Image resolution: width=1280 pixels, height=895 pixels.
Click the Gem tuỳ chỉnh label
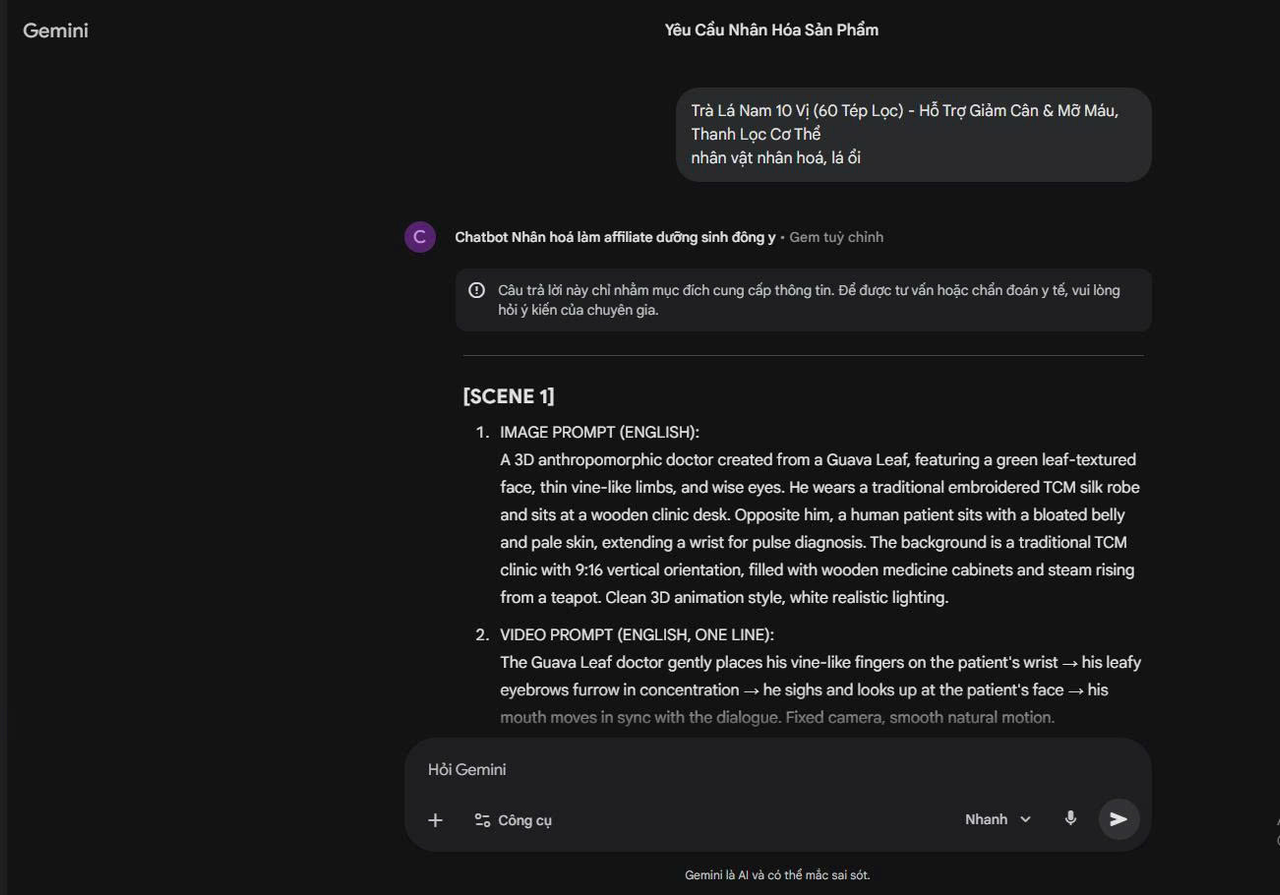tap(836, 237)
